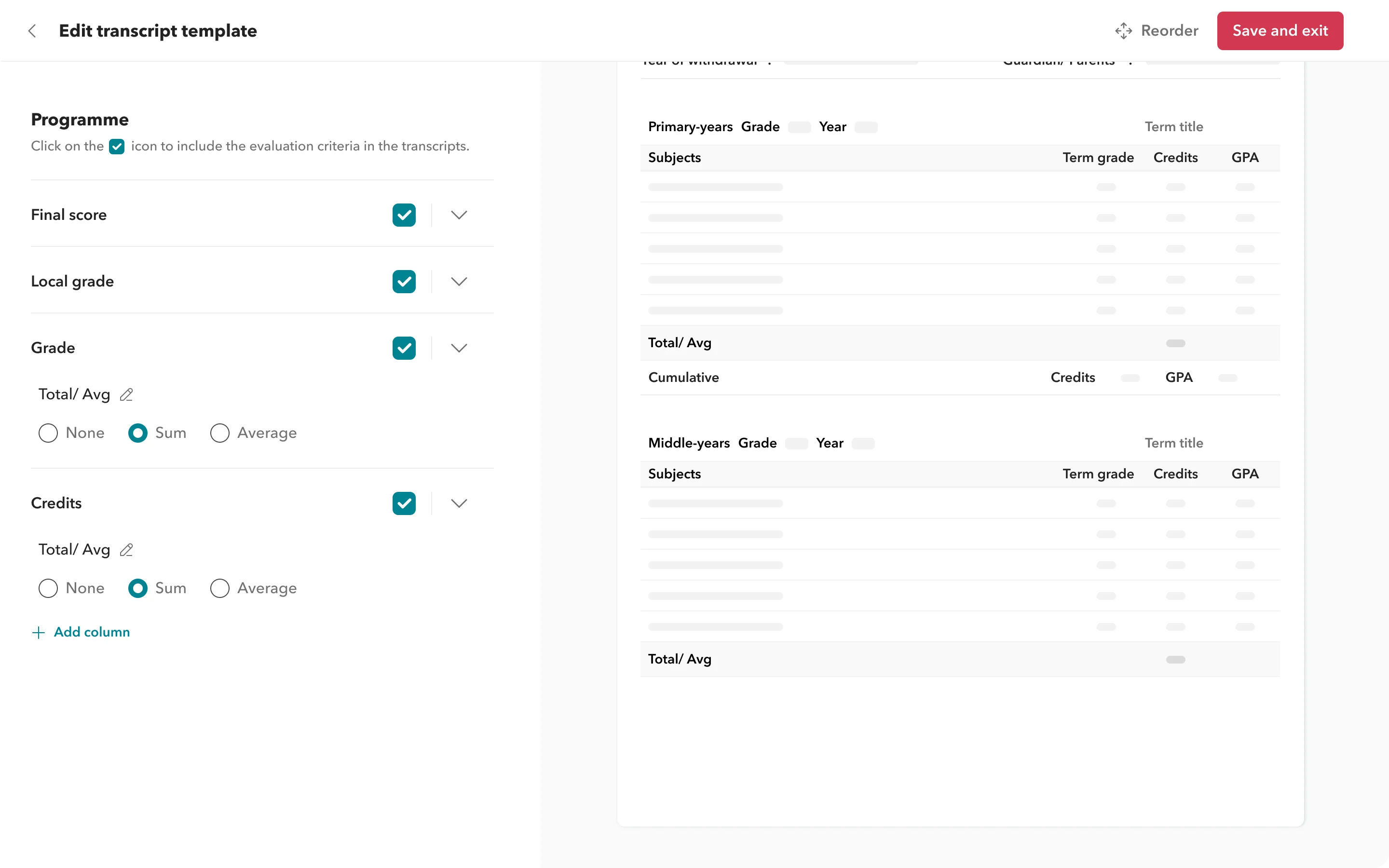Click the checkbox icon in the Programme description
Image resolution: width=1389 pixels, height=868 pixels.
(x=117, y=147)
